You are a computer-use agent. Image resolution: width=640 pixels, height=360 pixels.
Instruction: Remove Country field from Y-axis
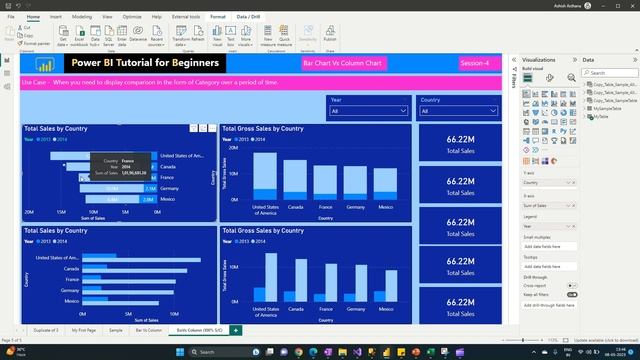click(x=573, y=183)
